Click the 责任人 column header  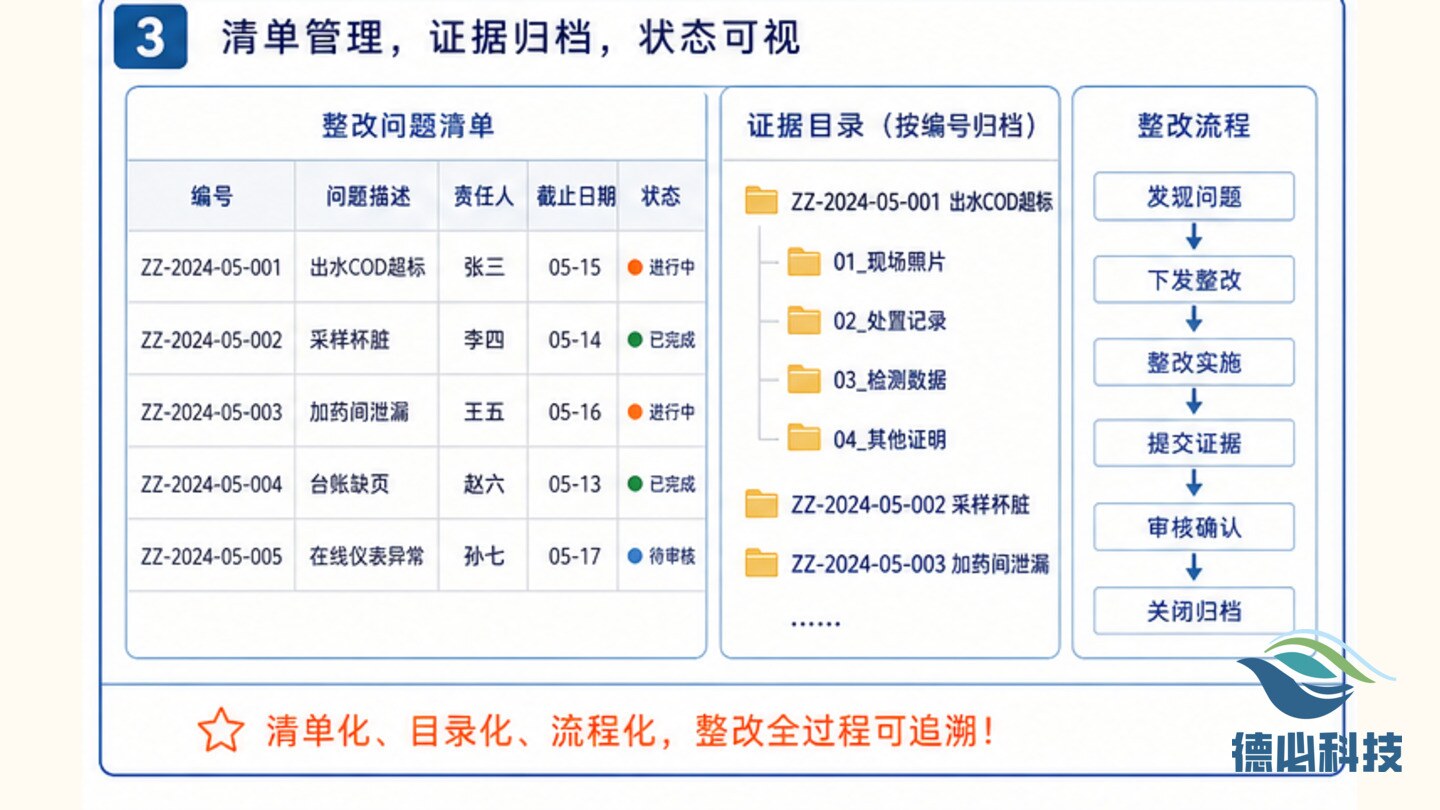(483, 197)
